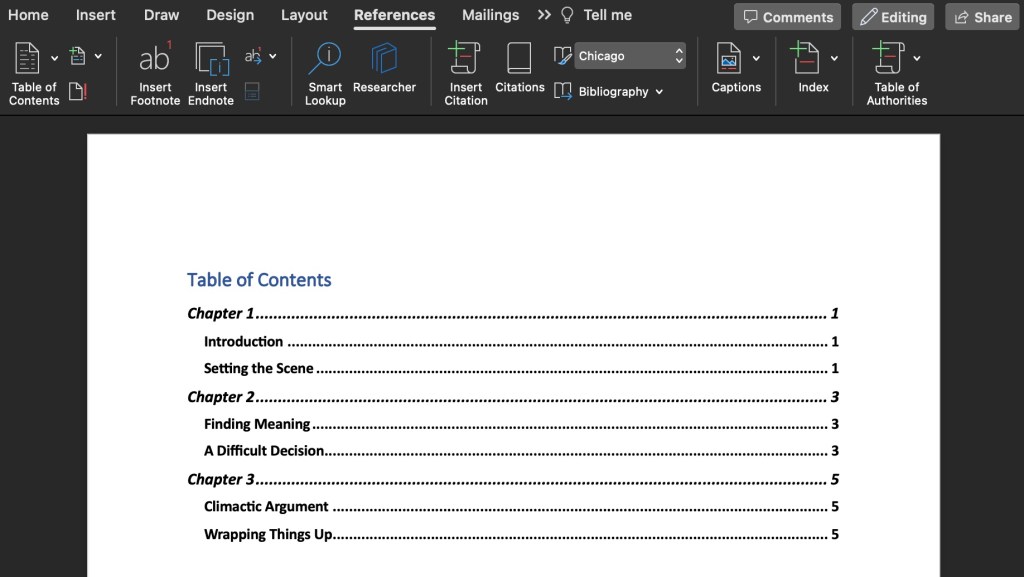This screenshot has height=577, width=1024.
Task: Click the Table of Contents icon
Action: (x=28, y=58)
